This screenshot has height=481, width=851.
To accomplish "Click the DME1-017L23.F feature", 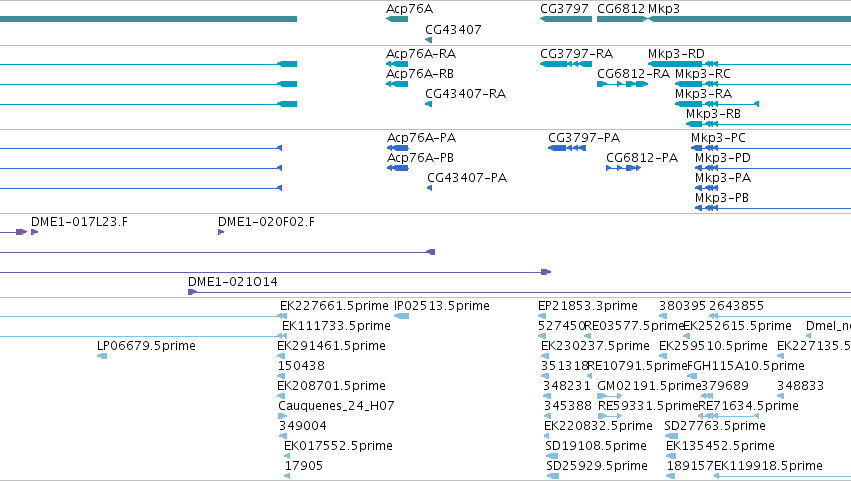I will pos(35,232).
